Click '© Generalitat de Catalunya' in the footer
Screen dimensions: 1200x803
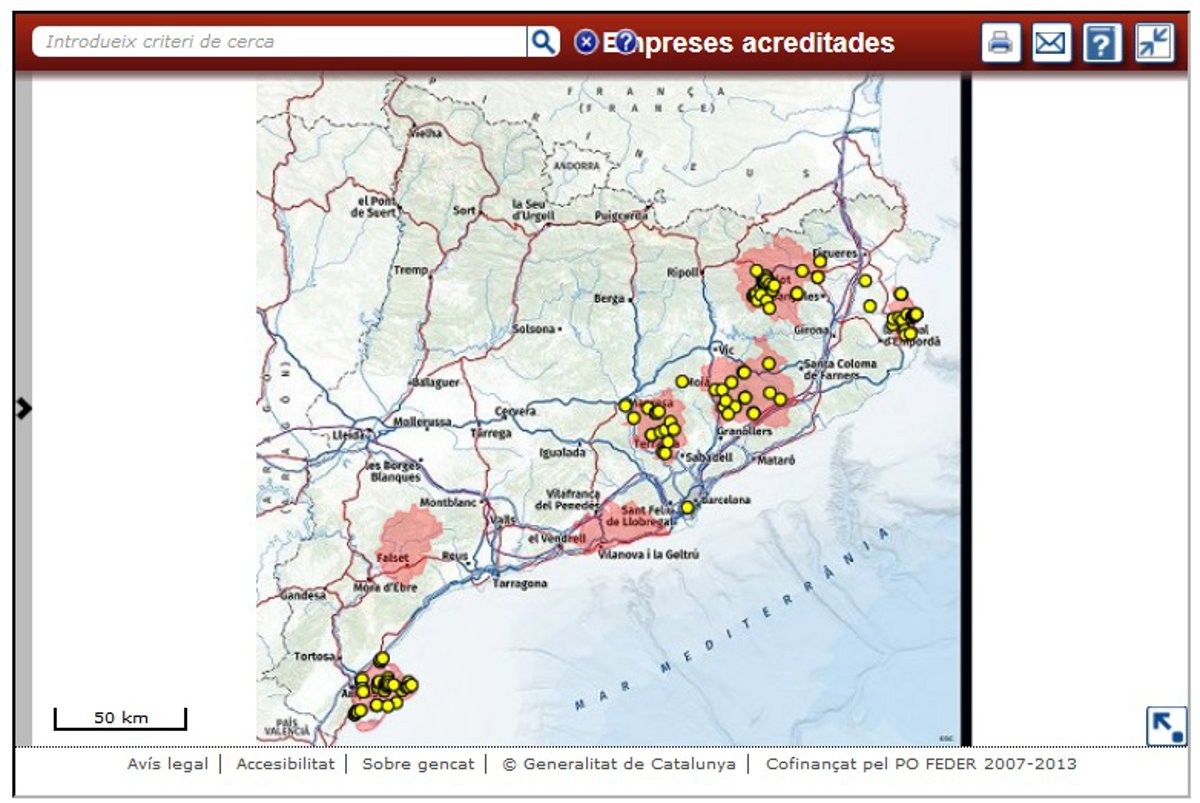tap(619, 764)
